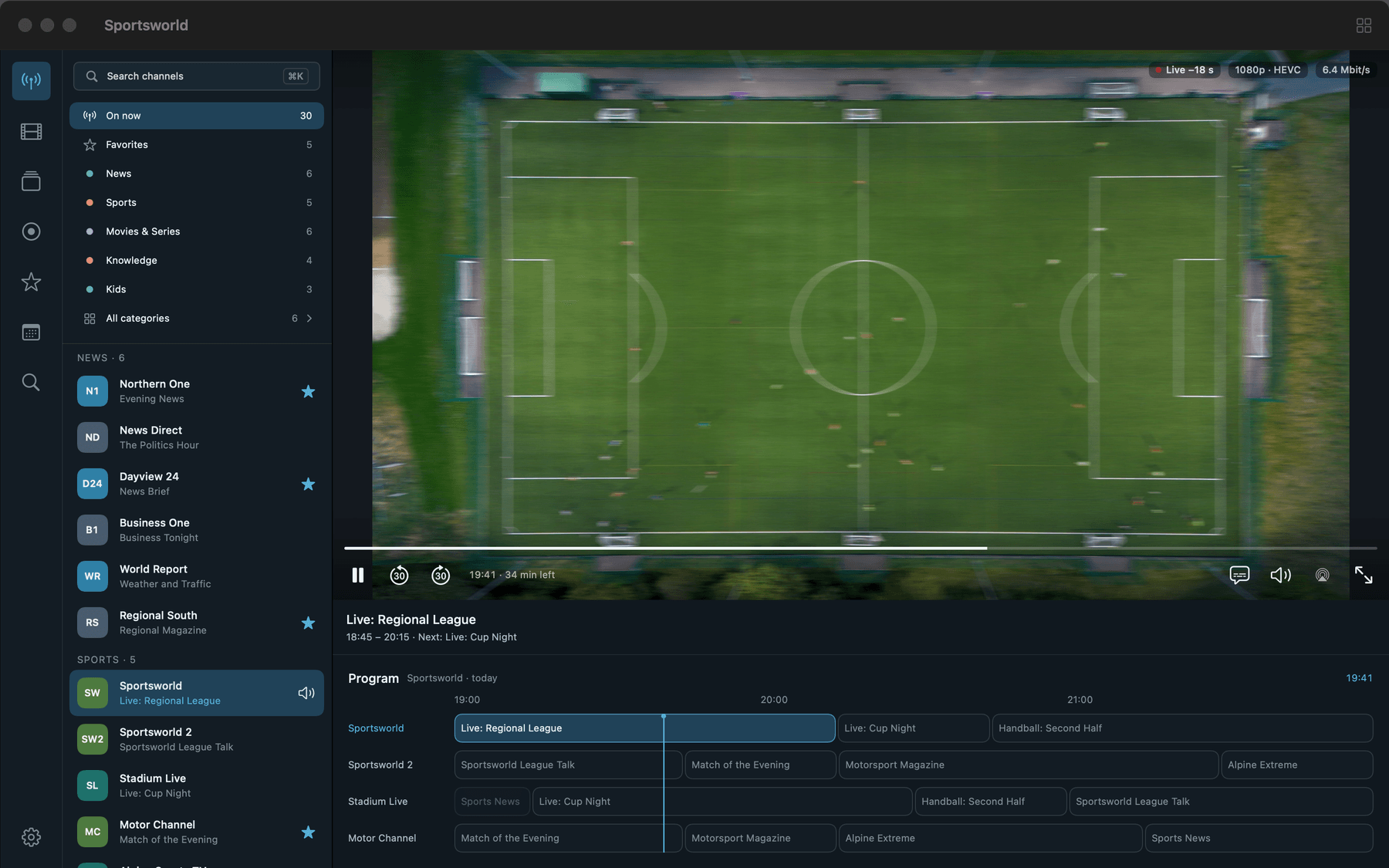Click the 1080p · HEVC quality badge

[1267, 69]
